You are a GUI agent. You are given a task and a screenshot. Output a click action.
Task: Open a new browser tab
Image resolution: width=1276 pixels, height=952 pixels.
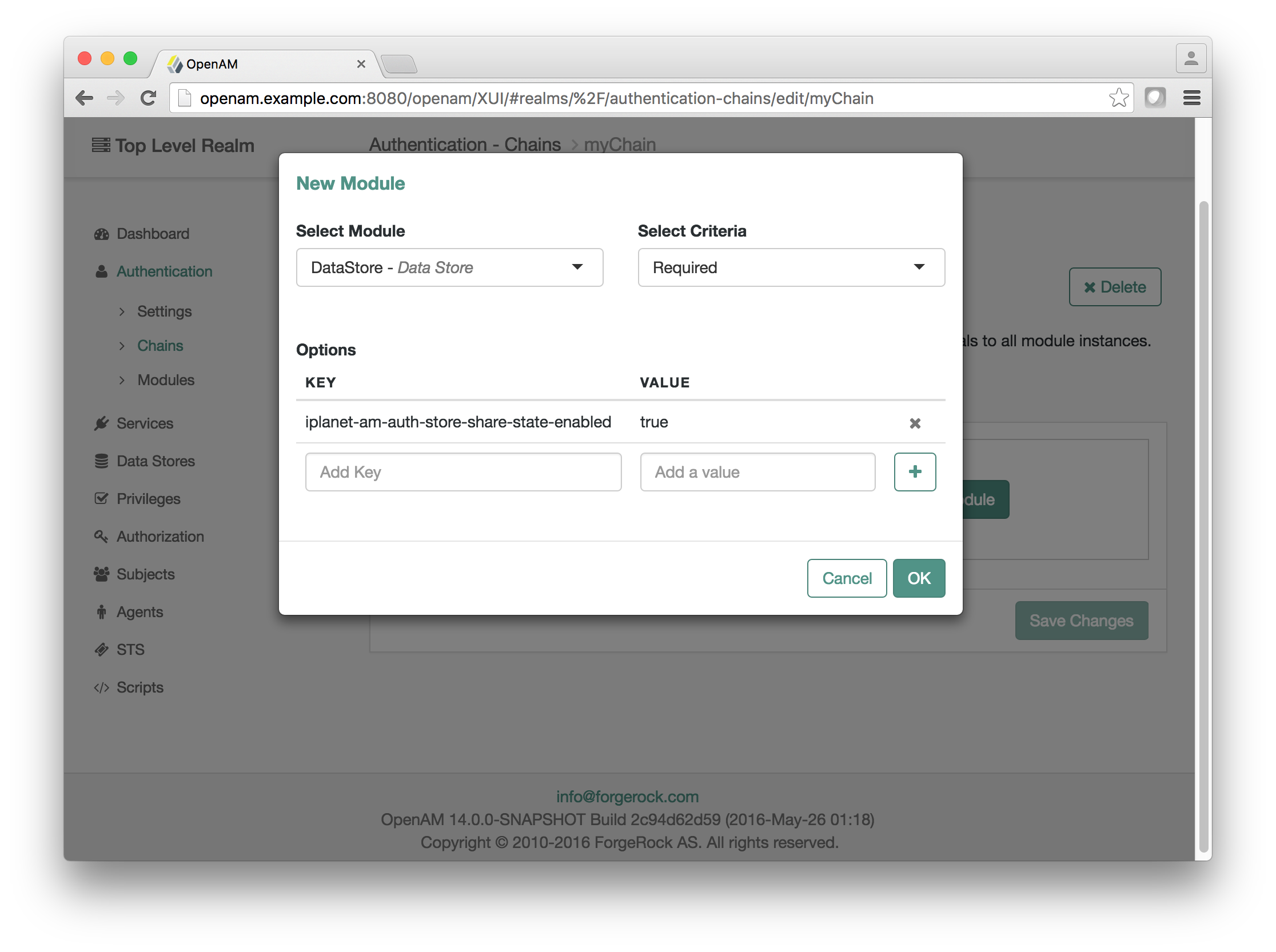coord(399,64)
